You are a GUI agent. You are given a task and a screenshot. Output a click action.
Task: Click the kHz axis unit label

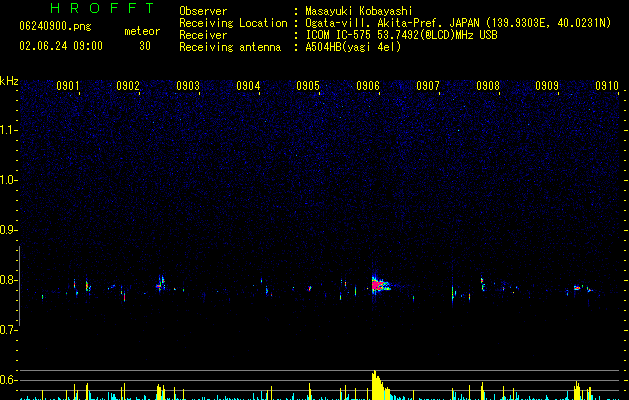(9, 81)
